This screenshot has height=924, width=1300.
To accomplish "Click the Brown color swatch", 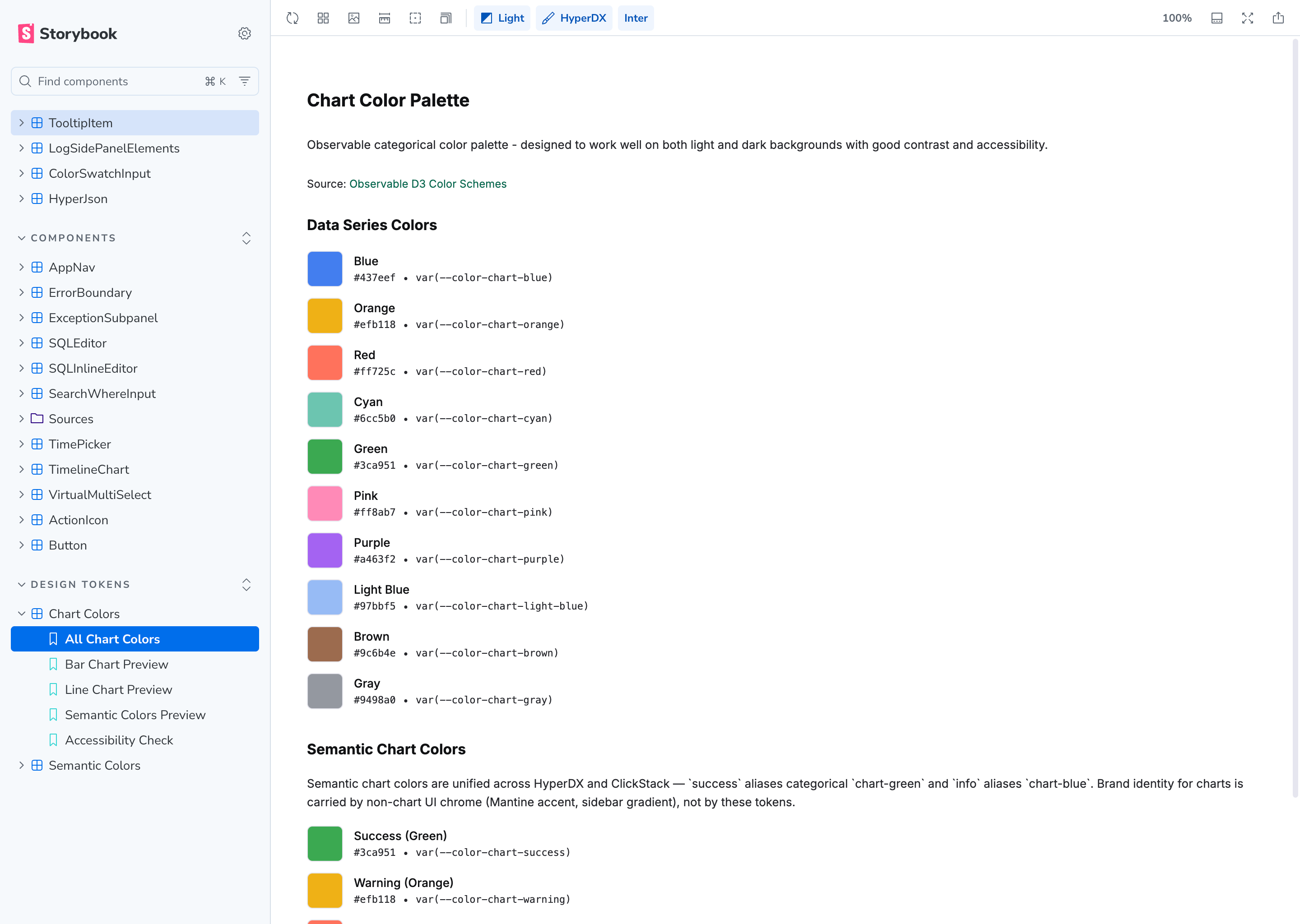I will (x=325, y=645).
